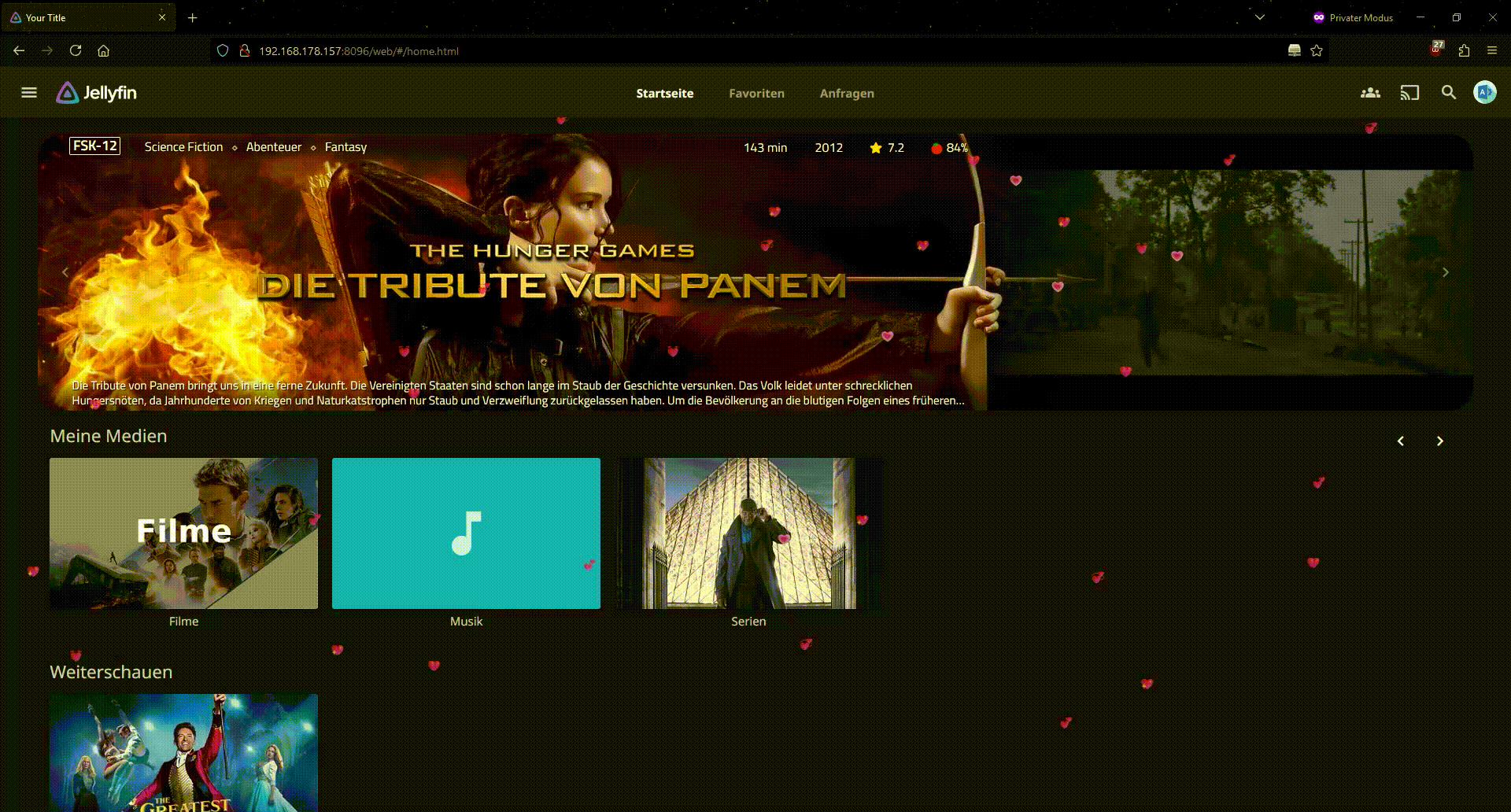Switch to Favoriten tab
The height and width of the screenshot is (812, 1511).
click(x=756, y=93)
